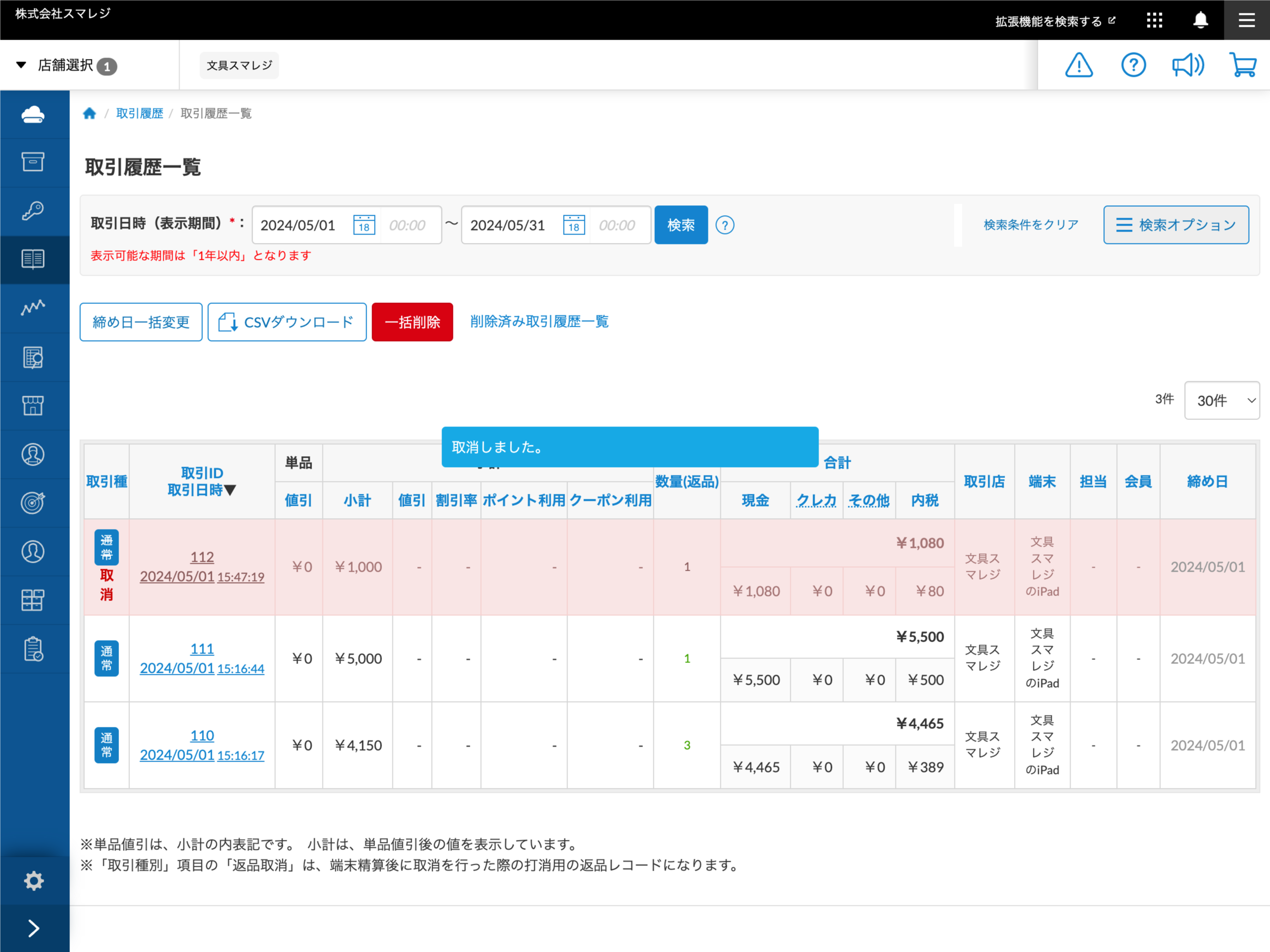Click the 検索 search button
The width and height of the screenshot is (1270, 952).
pos(681,225)
